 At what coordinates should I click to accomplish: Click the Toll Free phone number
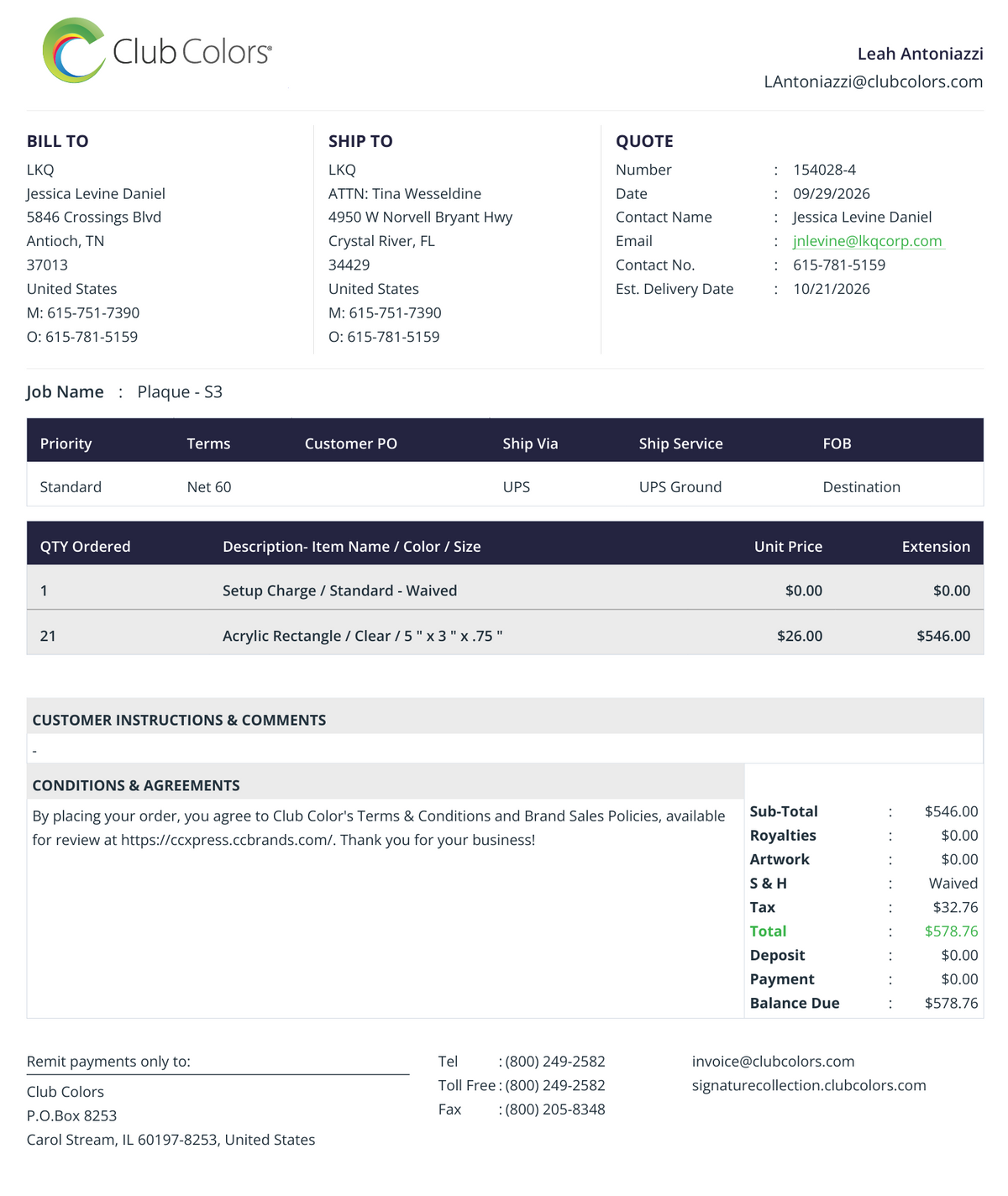point(555,1085)
